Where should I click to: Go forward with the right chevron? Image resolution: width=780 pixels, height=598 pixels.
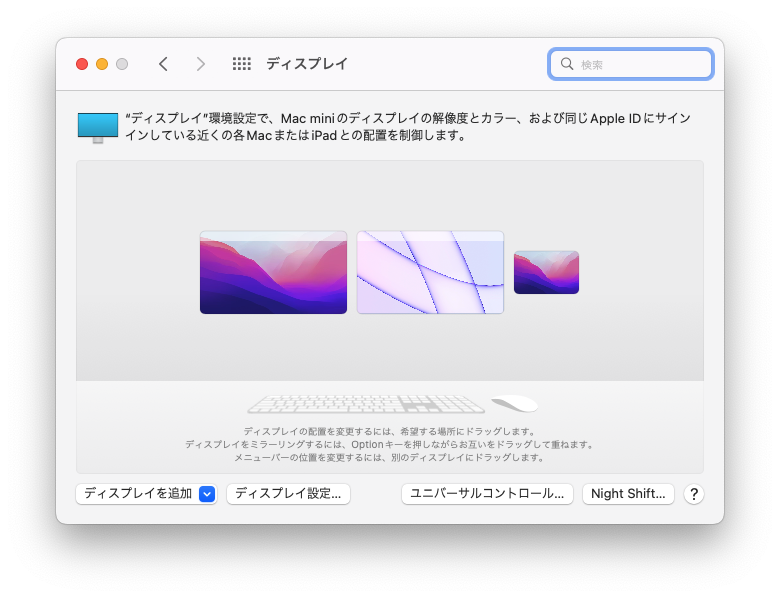point(200,64)
